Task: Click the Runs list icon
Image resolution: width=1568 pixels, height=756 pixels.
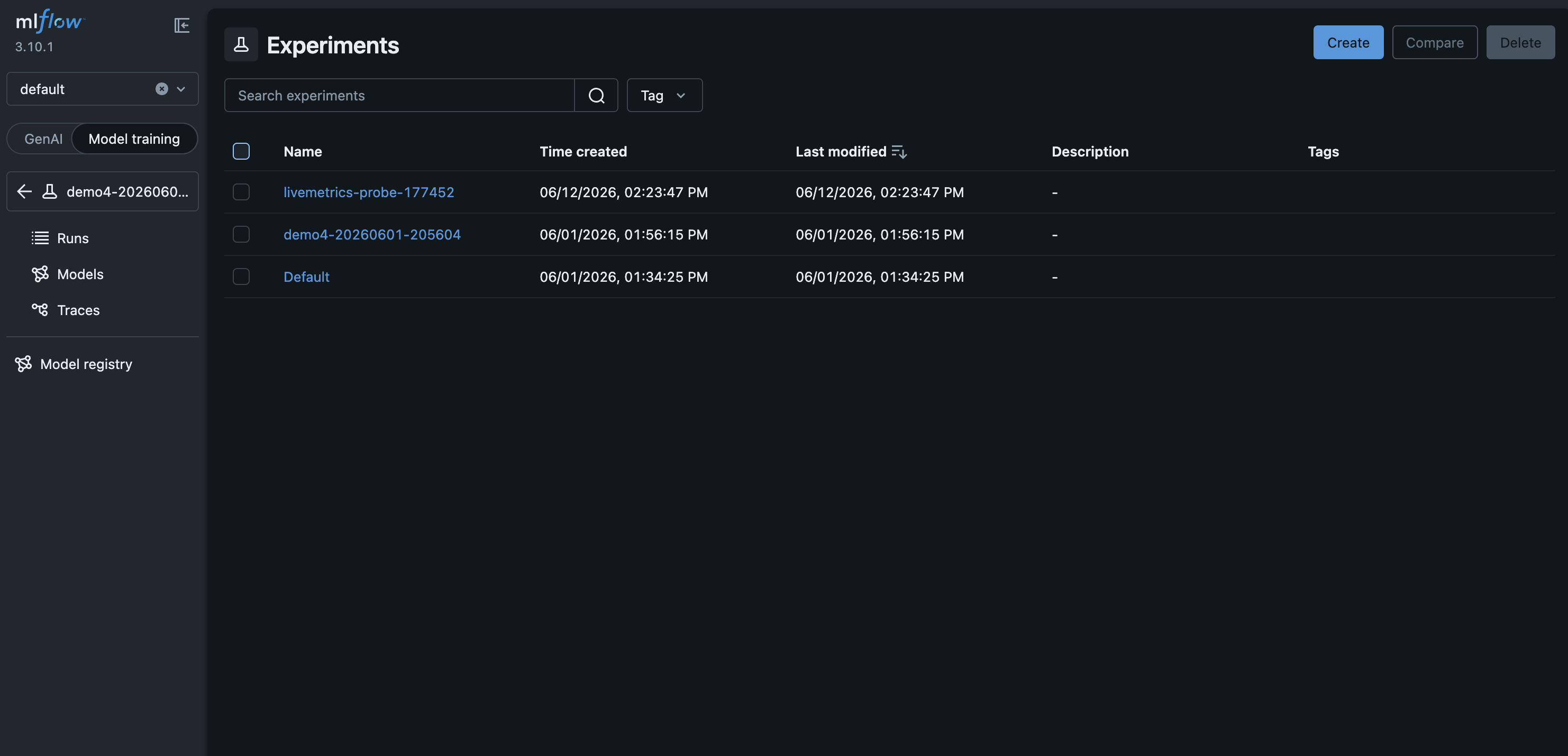Action: (x=40, y=238)
